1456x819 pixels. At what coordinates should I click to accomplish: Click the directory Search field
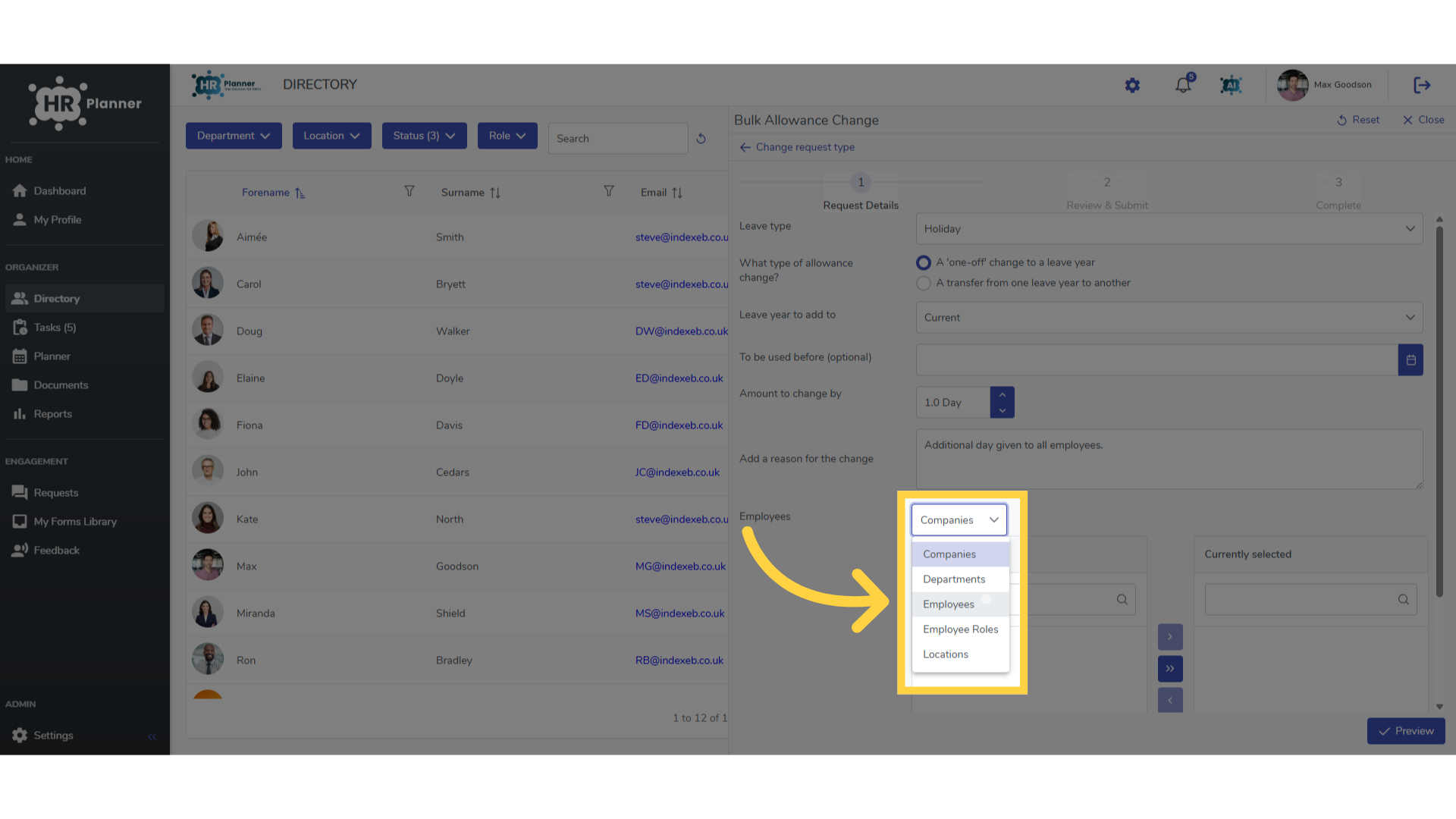coord(618,139)
